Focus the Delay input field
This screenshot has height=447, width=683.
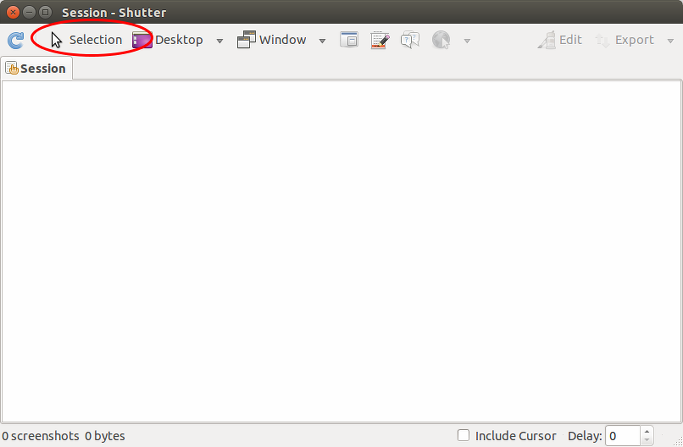623,436
